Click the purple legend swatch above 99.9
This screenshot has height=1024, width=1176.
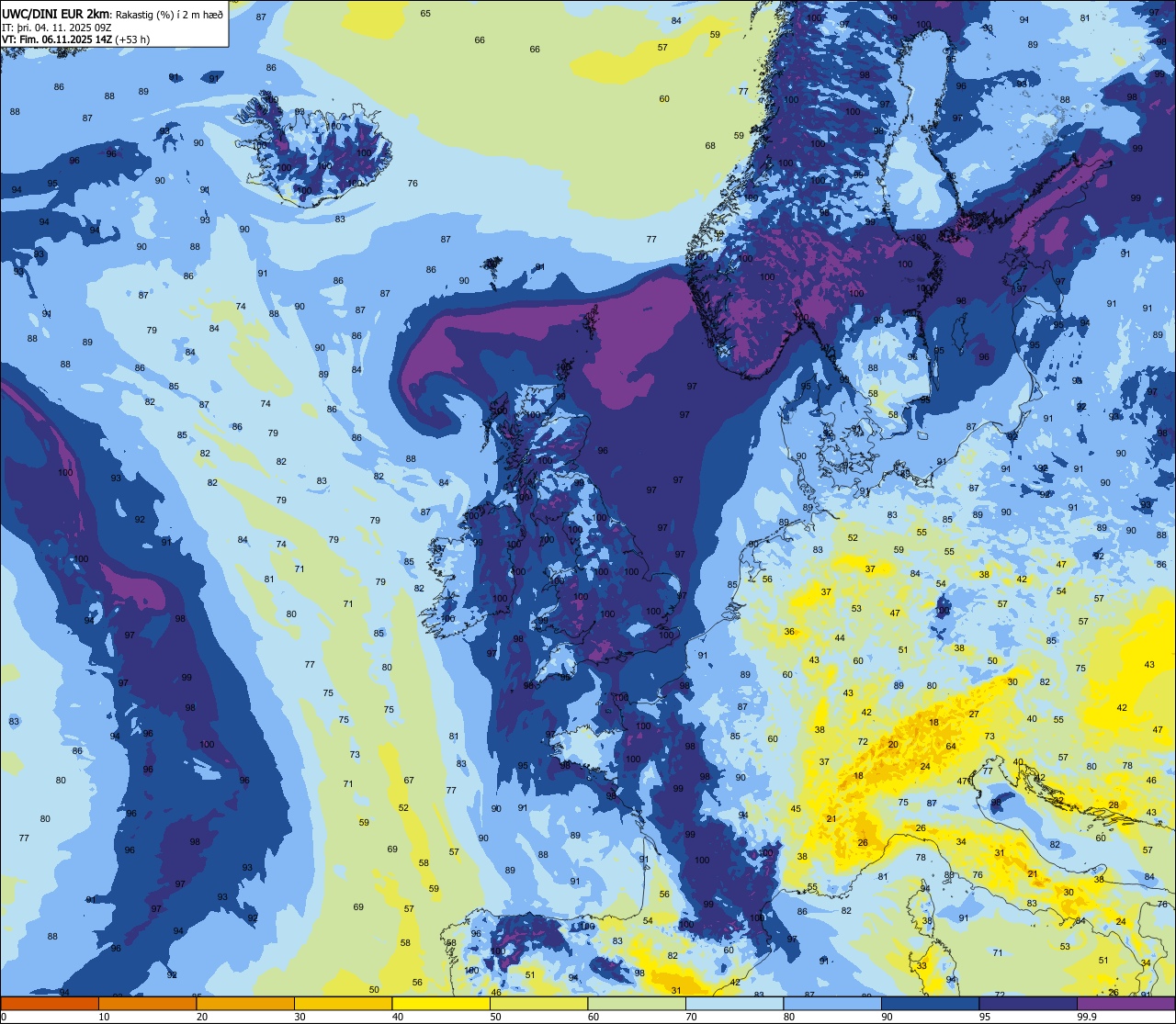click(x=1125, y=1003)
